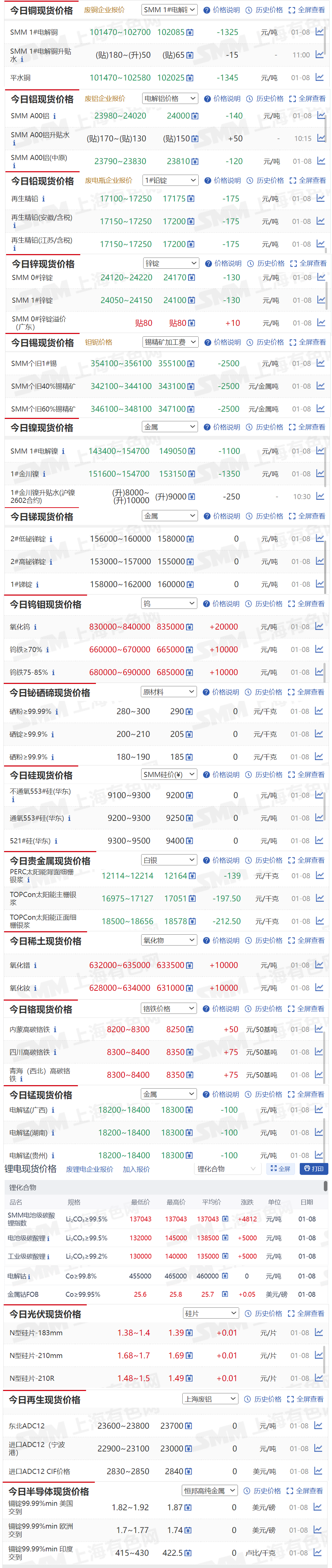Click calendar icon beside 电解钴 average 460000

tap(225, 1276)
